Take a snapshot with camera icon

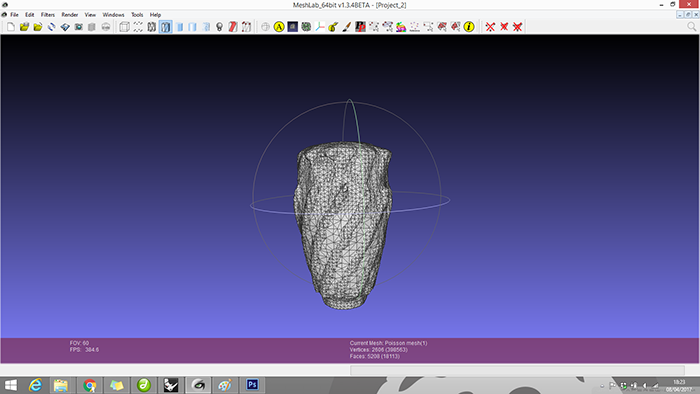79,27
